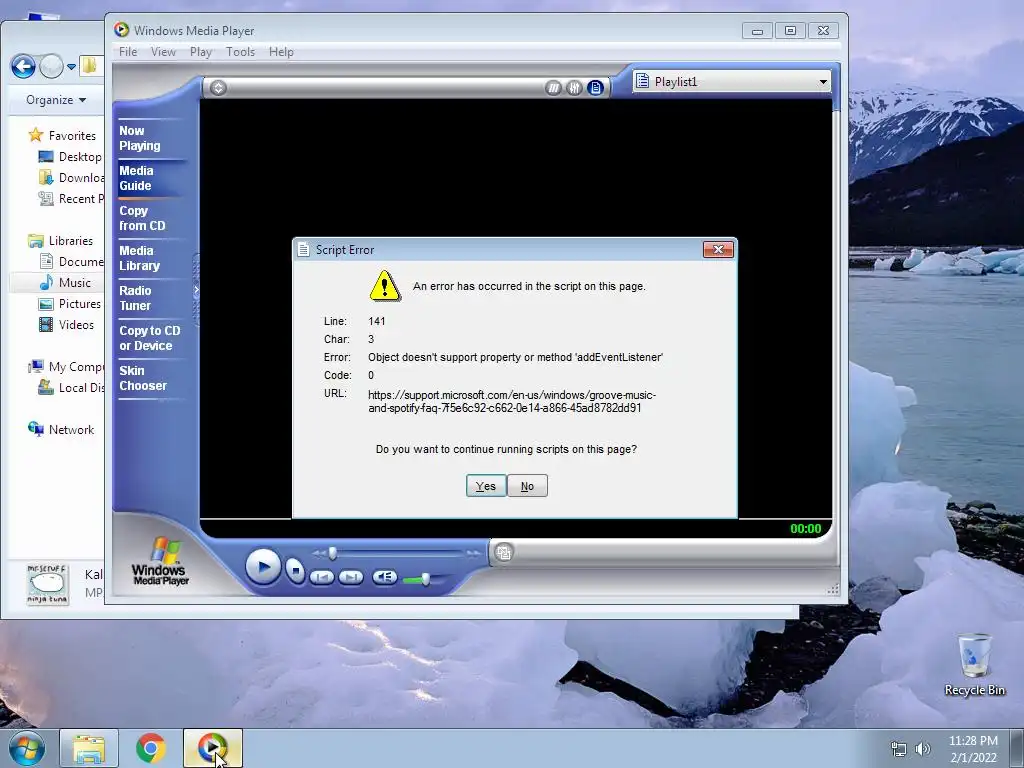Click the support.microsoft.com URL text

[512, 402]
